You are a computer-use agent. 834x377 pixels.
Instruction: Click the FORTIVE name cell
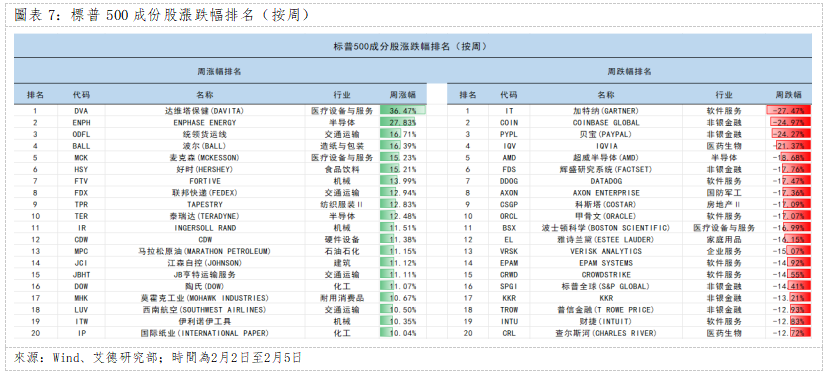pos(204,181)
